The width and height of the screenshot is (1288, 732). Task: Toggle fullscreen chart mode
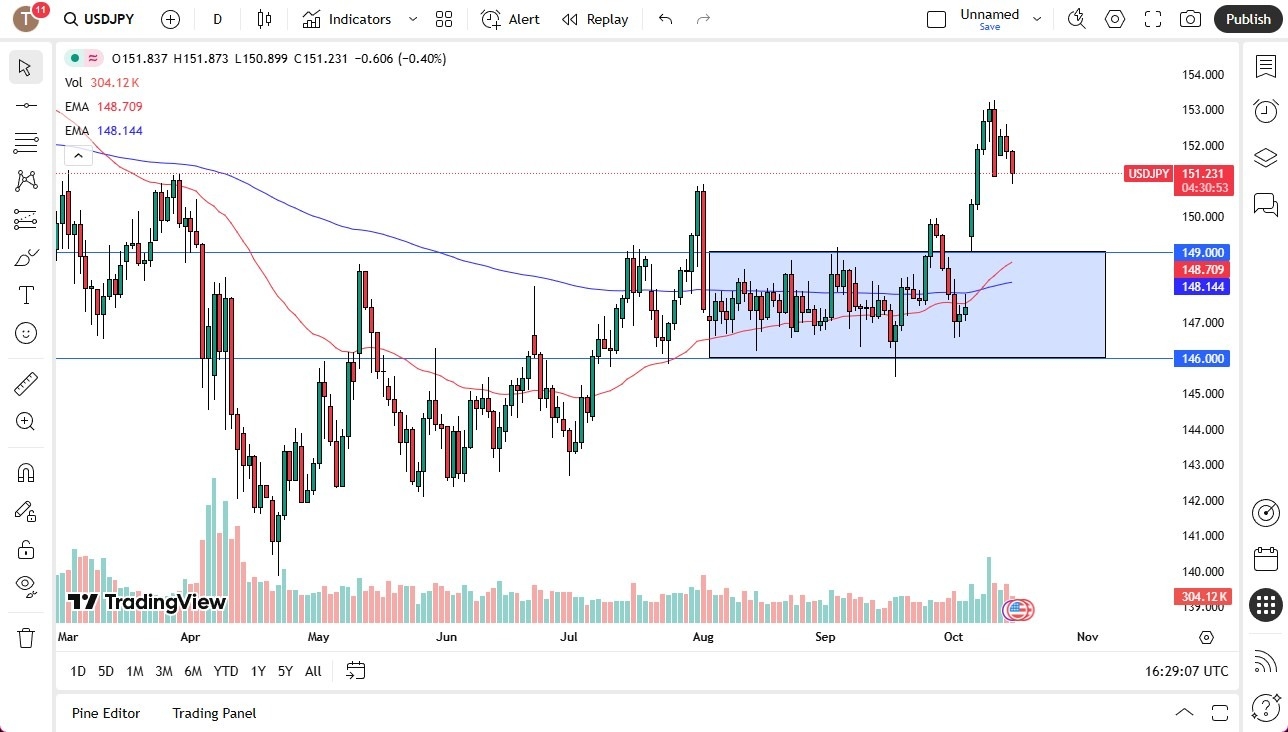coord(1152,19)
